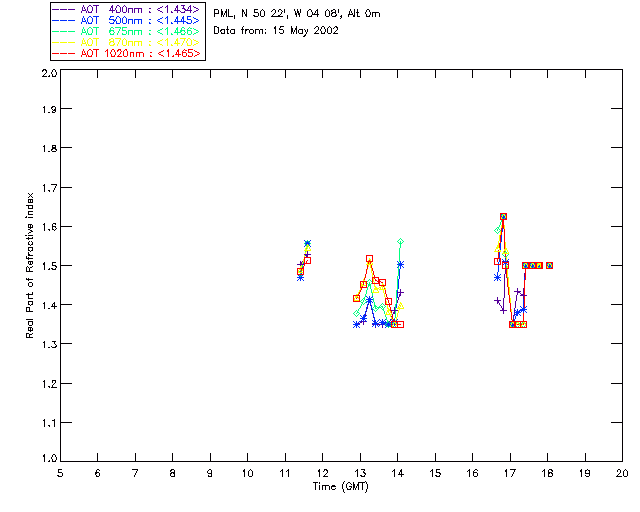Click the purple AOT 400nm legend entry
The height and width of the screenshot is (512, 640).
127,9
